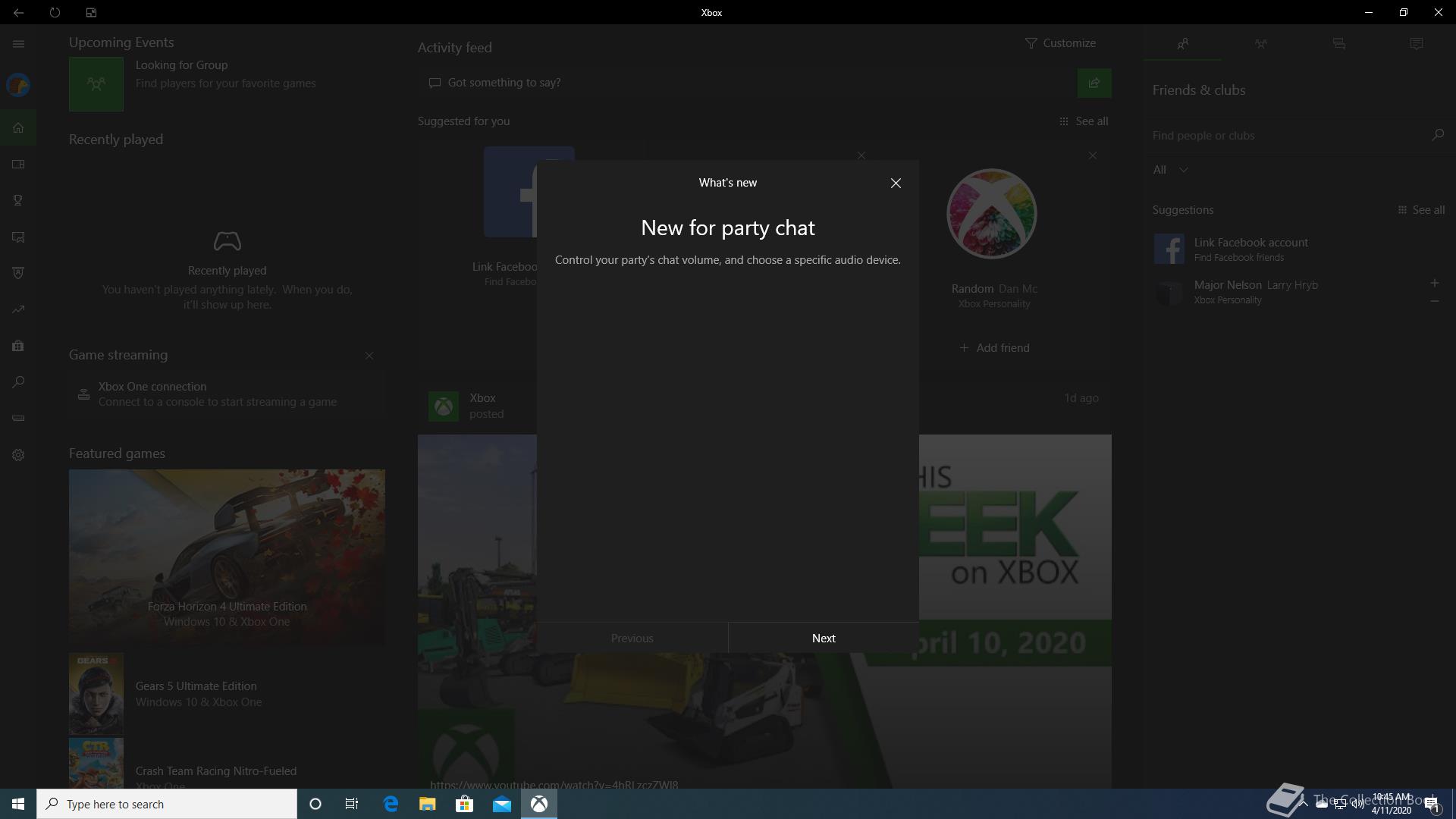Open Crash Team Racing Nitro-Fueled thumbnail
This screenshot has width=1456, height=819.
(96, 763)
